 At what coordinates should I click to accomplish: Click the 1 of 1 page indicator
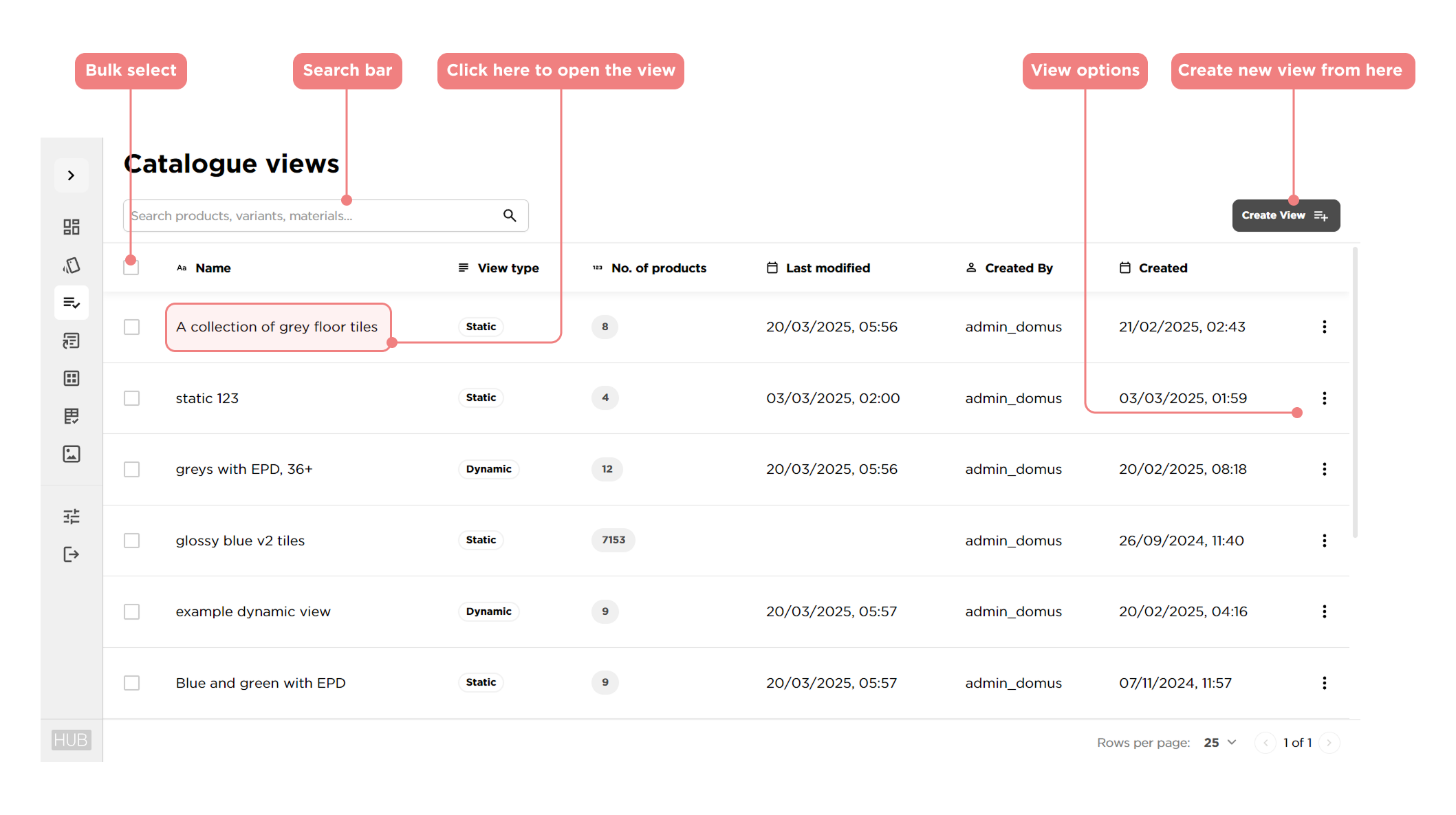tap(1297, 743)
